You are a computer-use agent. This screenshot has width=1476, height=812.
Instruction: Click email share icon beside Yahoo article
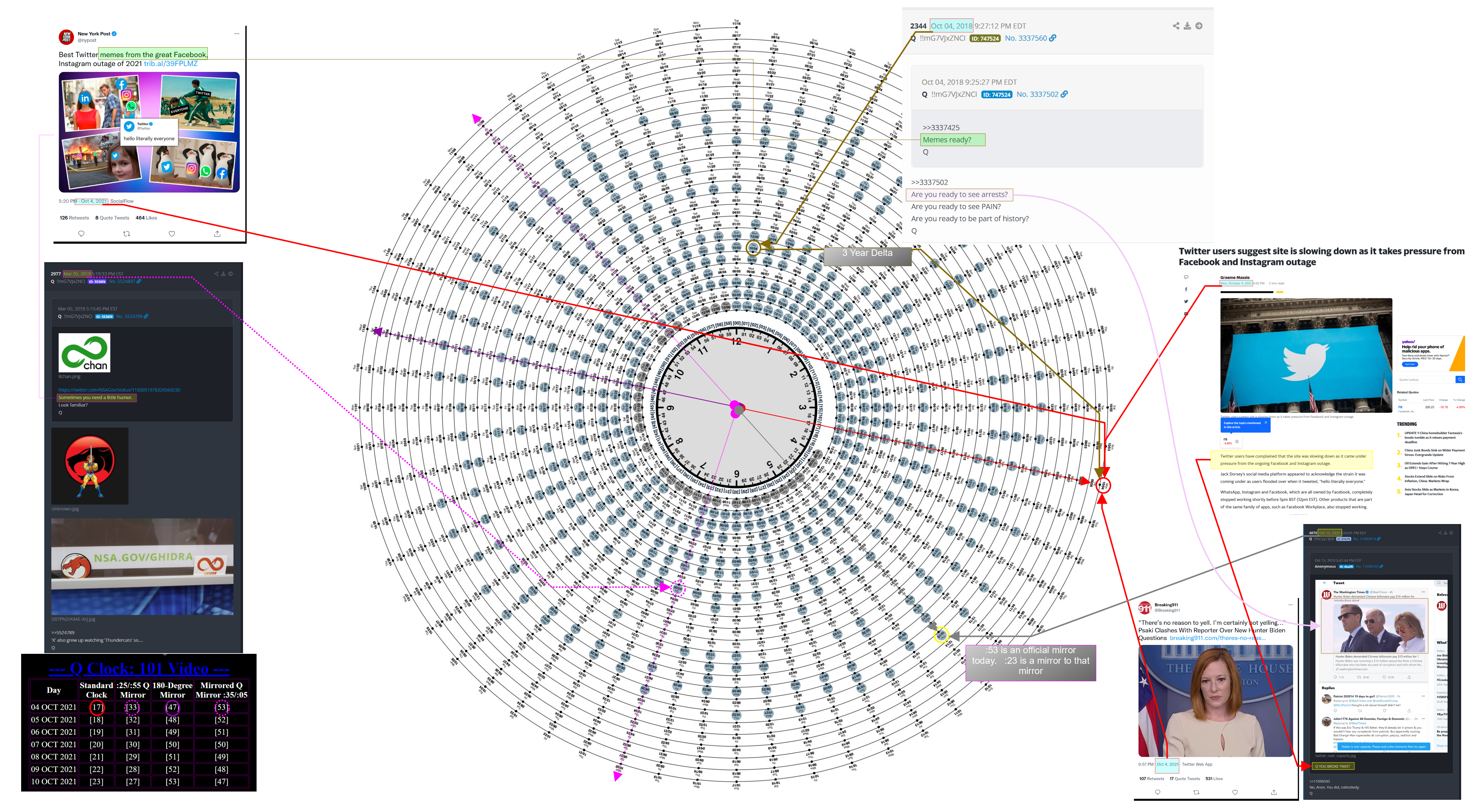[1186, 313]
